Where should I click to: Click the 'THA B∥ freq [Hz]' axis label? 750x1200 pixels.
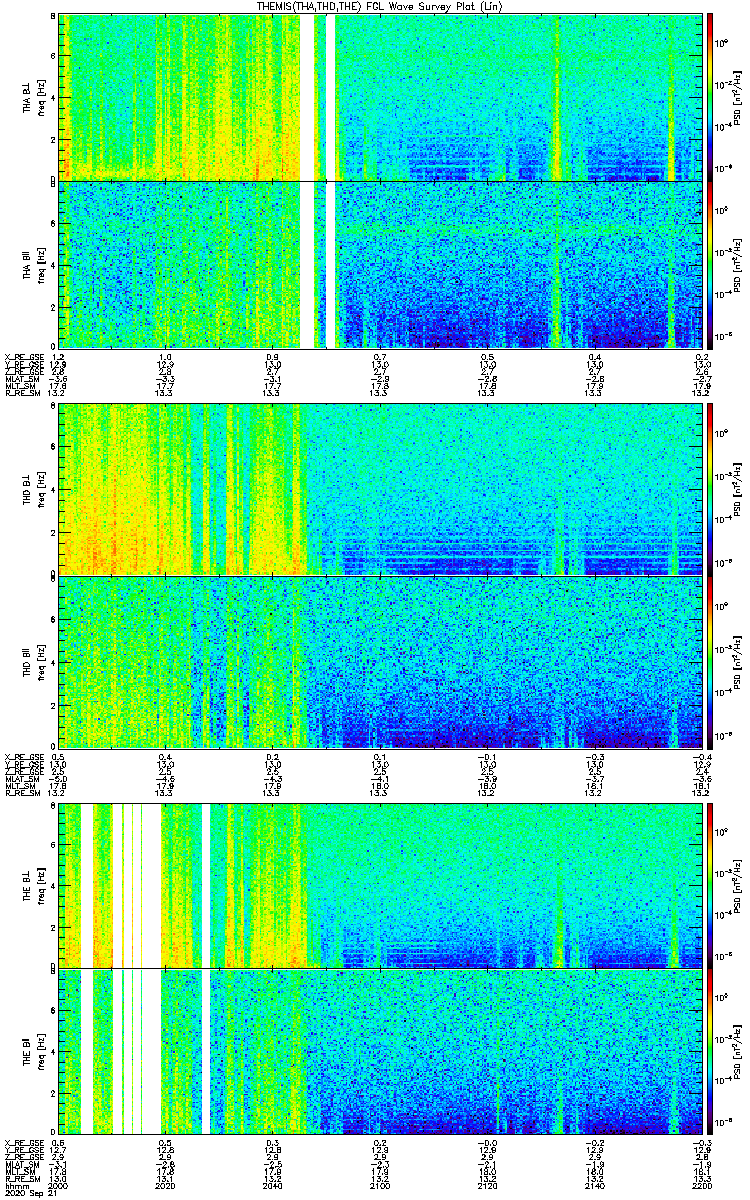(x=33, y=264)
